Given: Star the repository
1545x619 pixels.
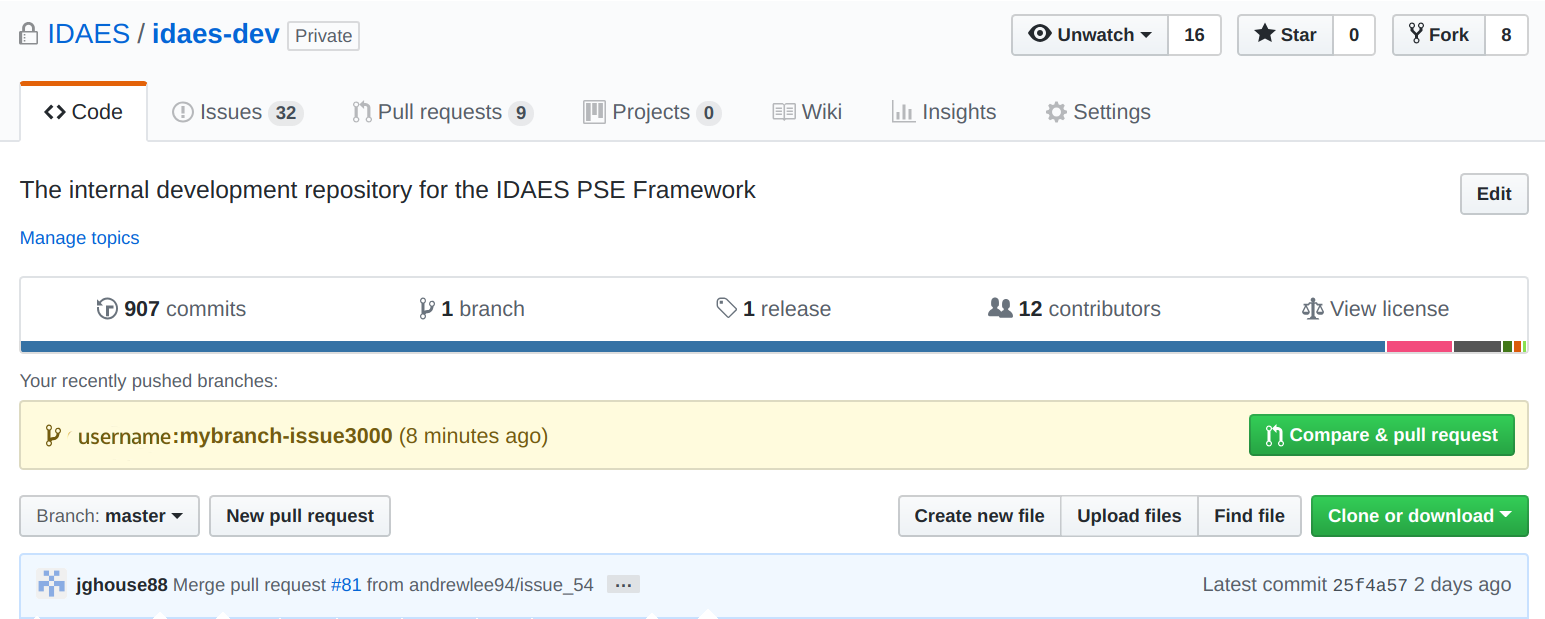Looking at the screenshot, I should pos(1286,35).
